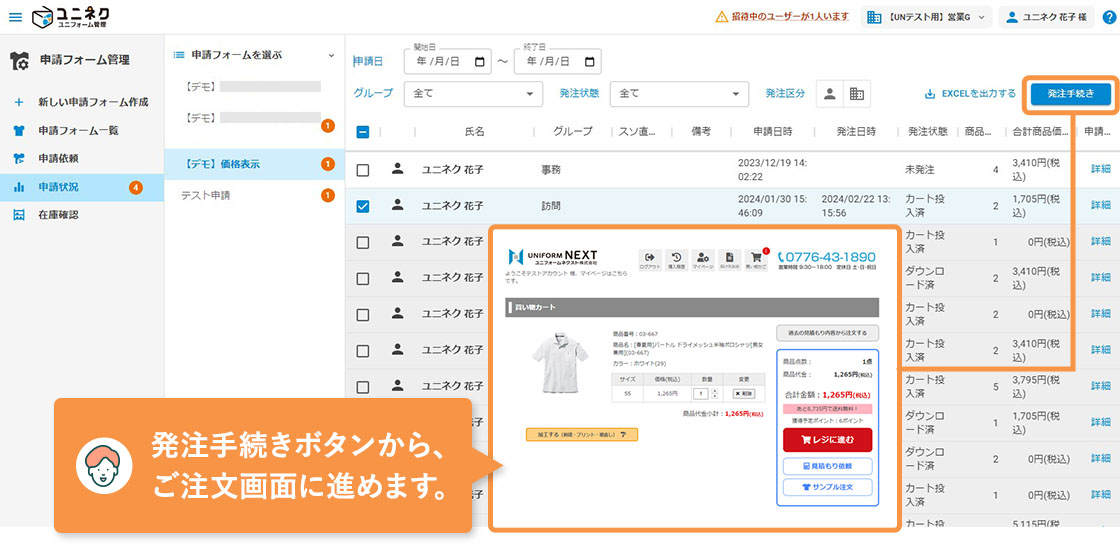Click the EXCELを出力する download icon
The width and height of the screenshot is (1120, 558).
tap(930, 94)
